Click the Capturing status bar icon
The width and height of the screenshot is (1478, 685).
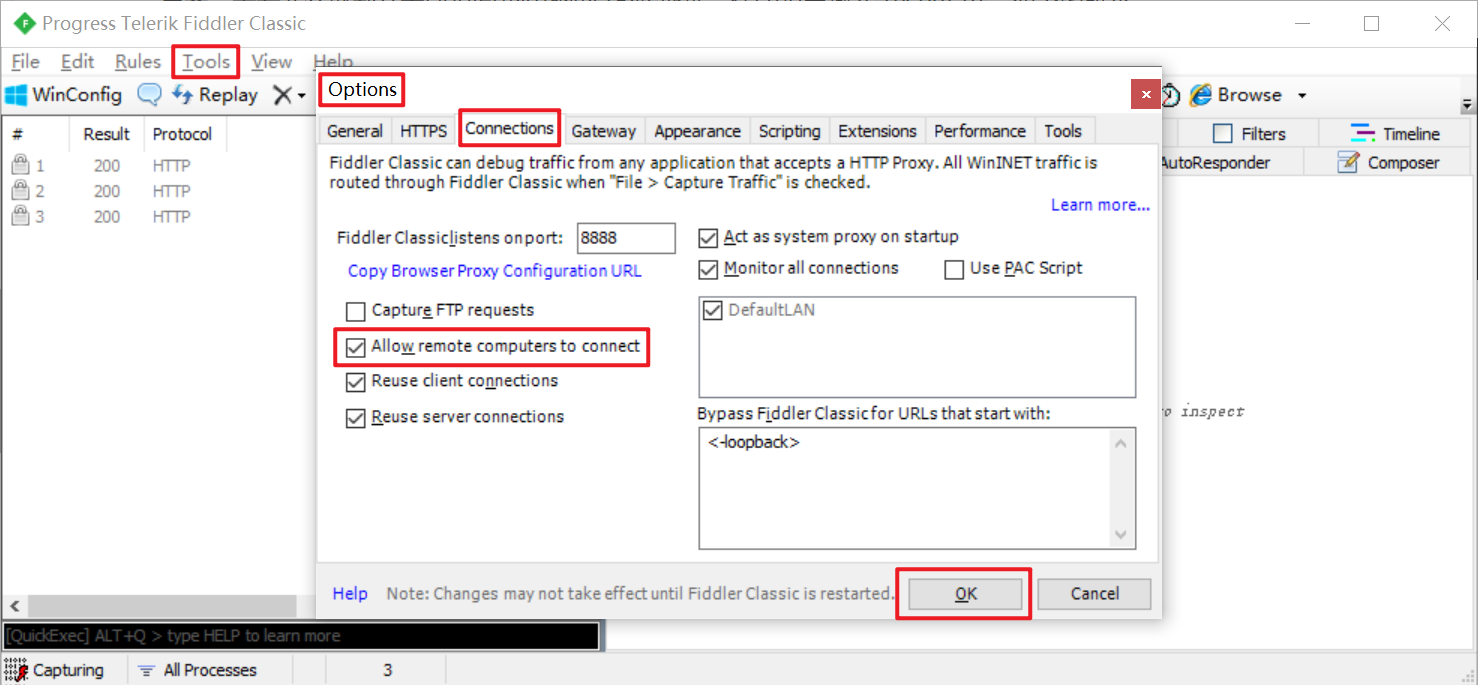pyautogui.click(x=16, y=670)
